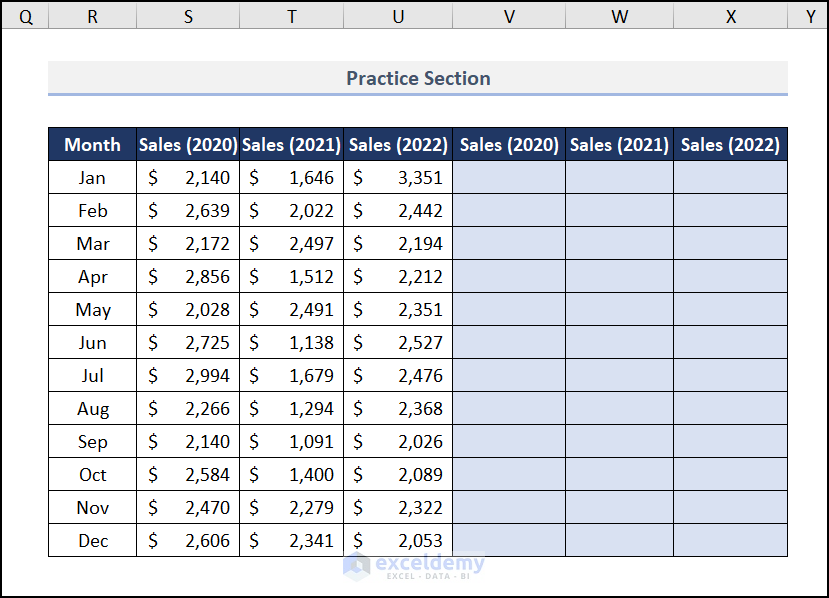Click the Jan month cell

pyautogui.click(x=92, y=178)
